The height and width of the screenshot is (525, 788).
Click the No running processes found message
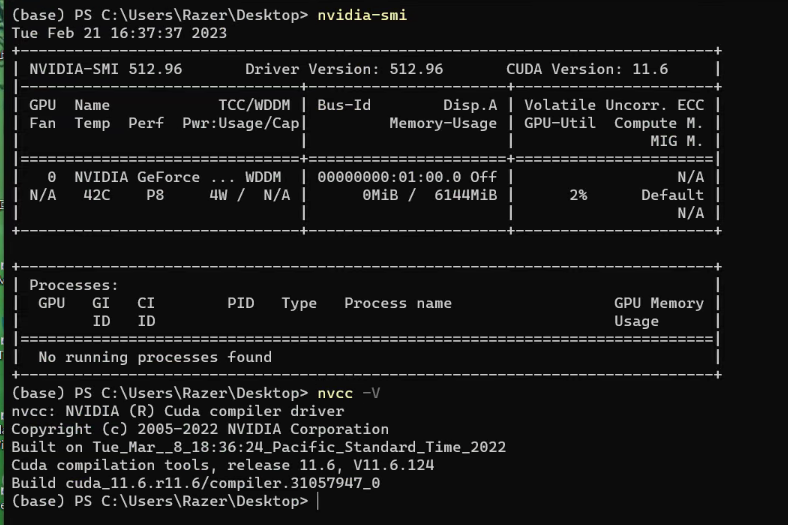click(154, 357)
